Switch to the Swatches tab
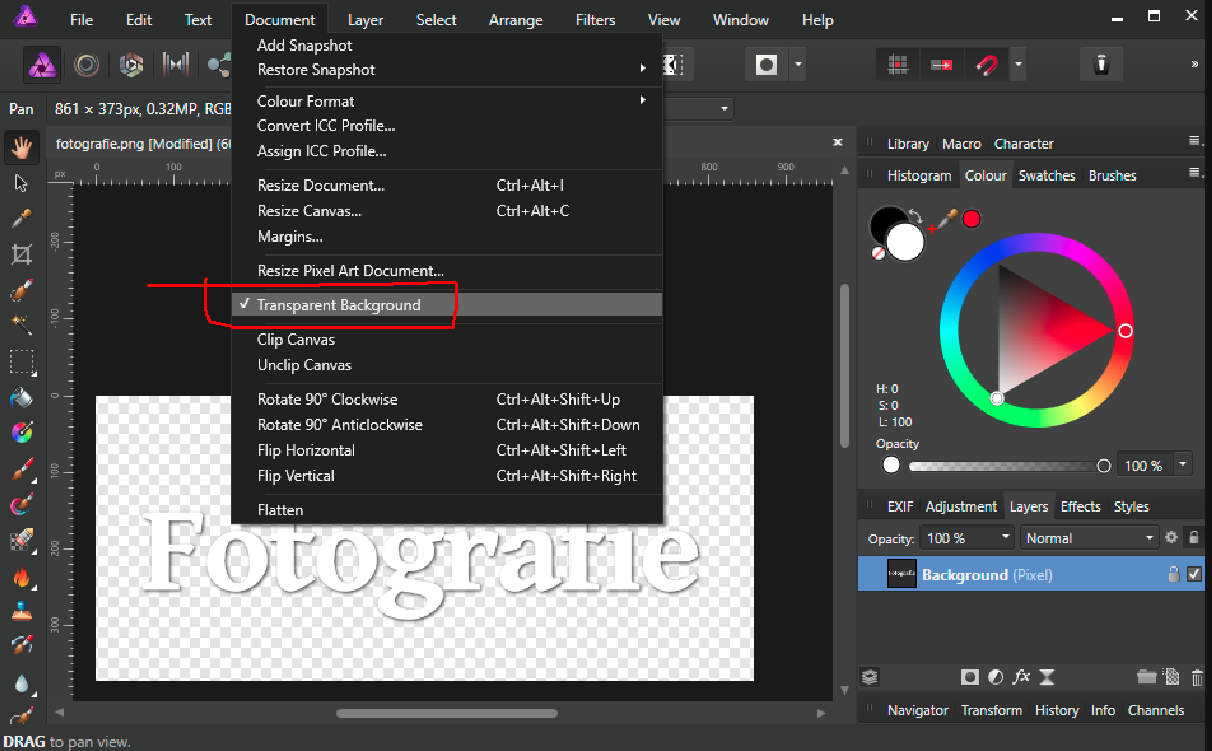 (1047, 175)
